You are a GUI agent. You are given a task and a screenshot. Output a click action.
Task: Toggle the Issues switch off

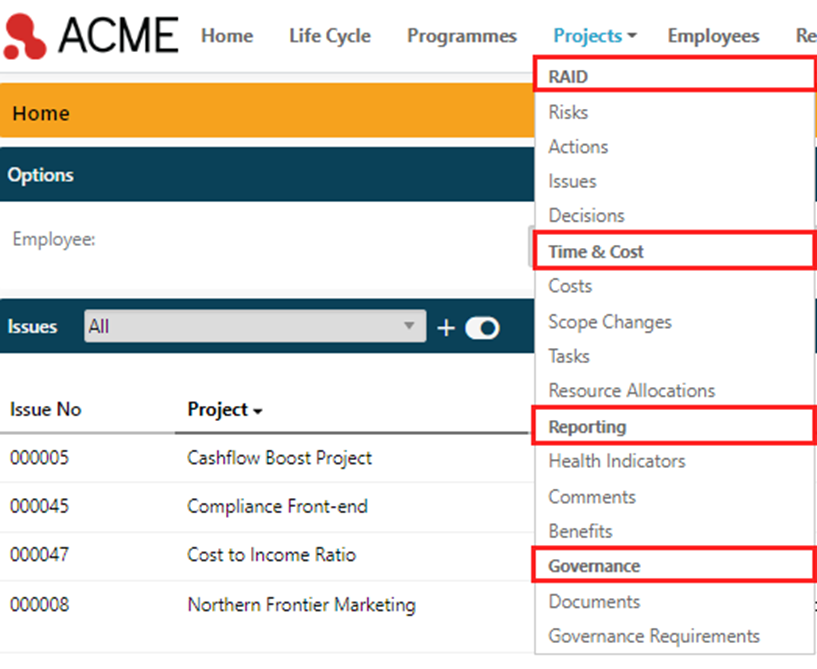coord(482,328)
